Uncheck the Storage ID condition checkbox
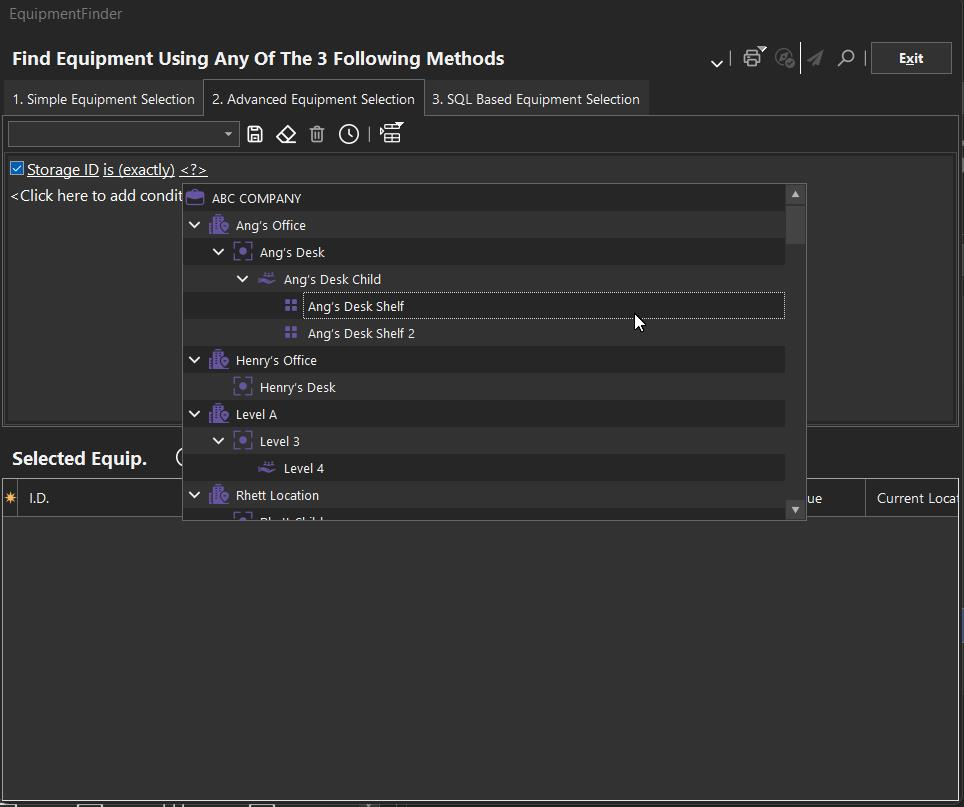Viewport: 964px width, 807px height. point(17,168)
